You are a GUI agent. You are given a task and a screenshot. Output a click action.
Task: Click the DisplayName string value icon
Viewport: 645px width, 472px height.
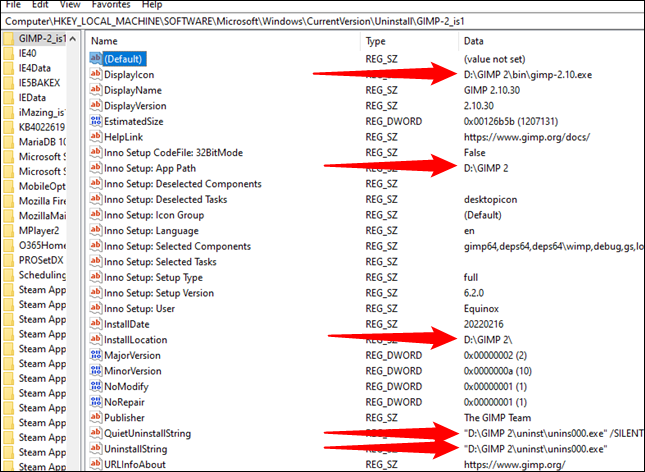click(x=95, y=90)
